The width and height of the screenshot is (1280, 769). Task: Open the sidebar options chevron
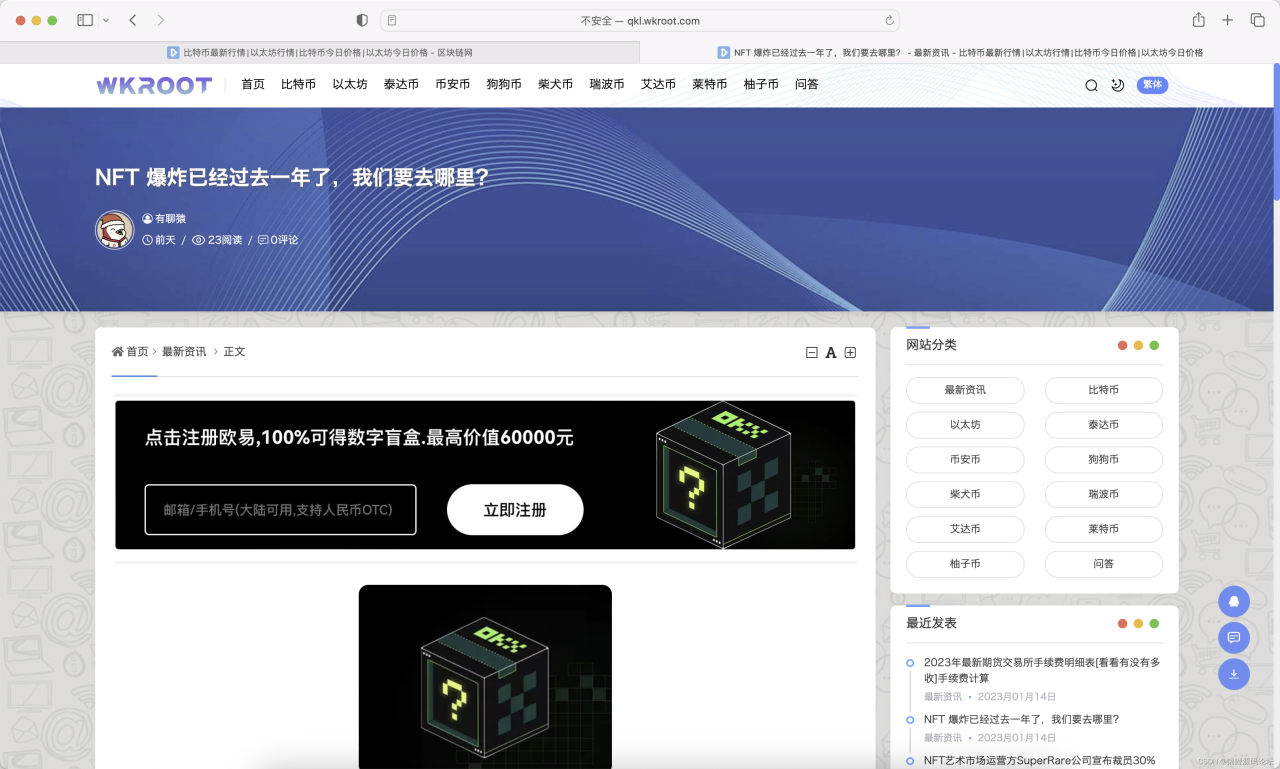click(x=106, y=20)
